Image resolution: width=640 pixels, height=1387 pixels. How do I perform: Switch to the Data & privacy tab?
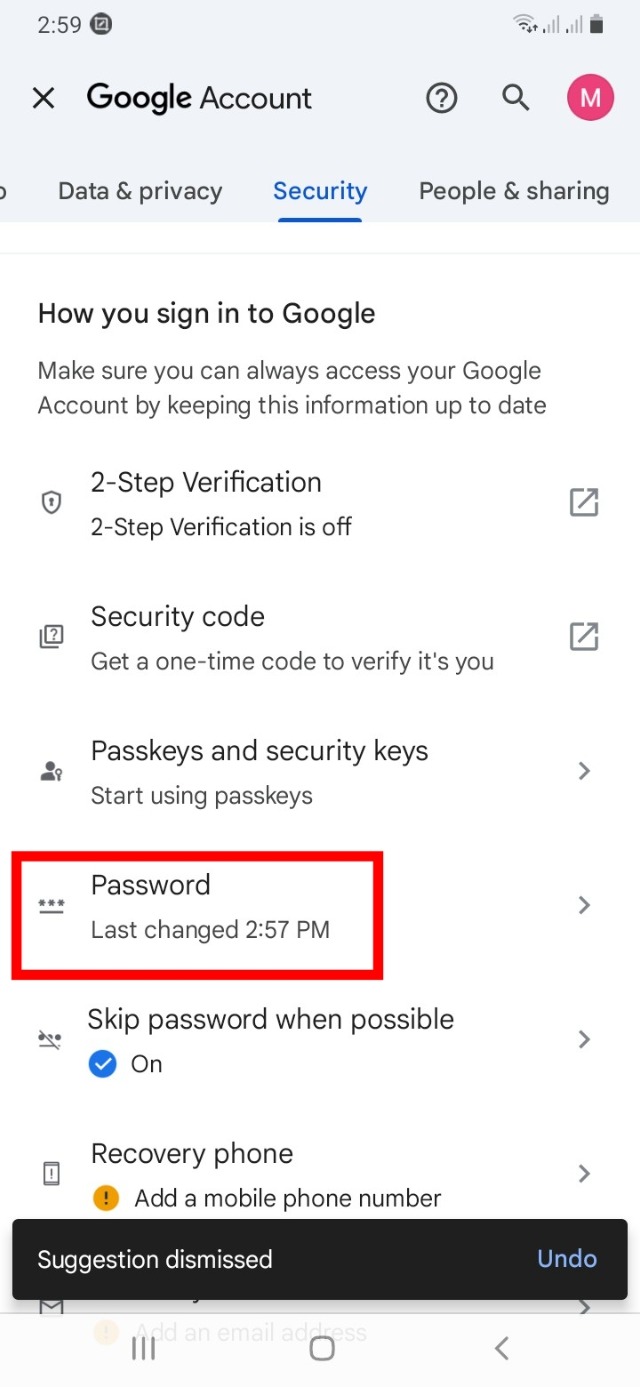click(140, 191)
